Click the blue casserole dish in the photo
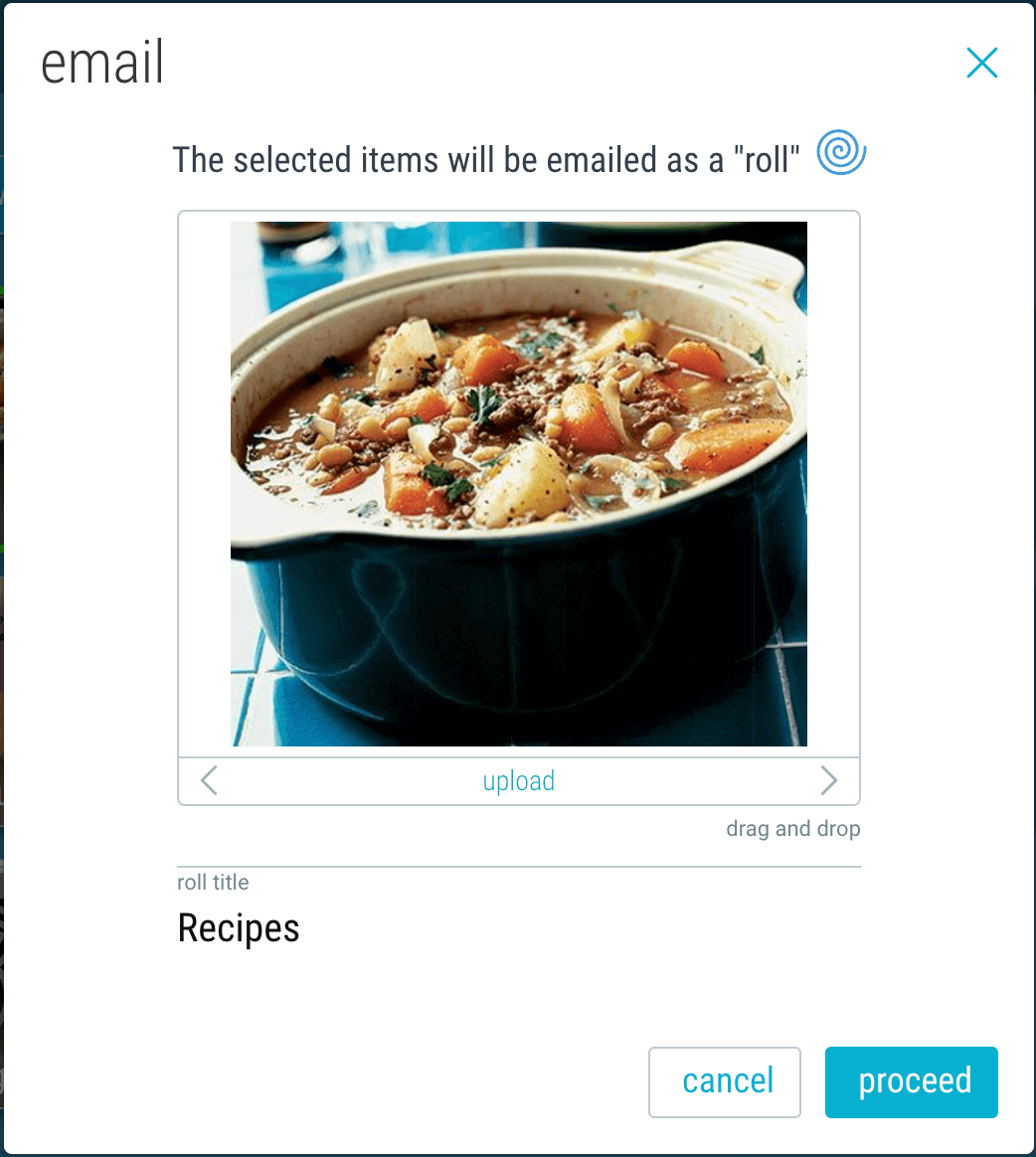Screen dimensions: 1036x1157 (x=517, y=627)
